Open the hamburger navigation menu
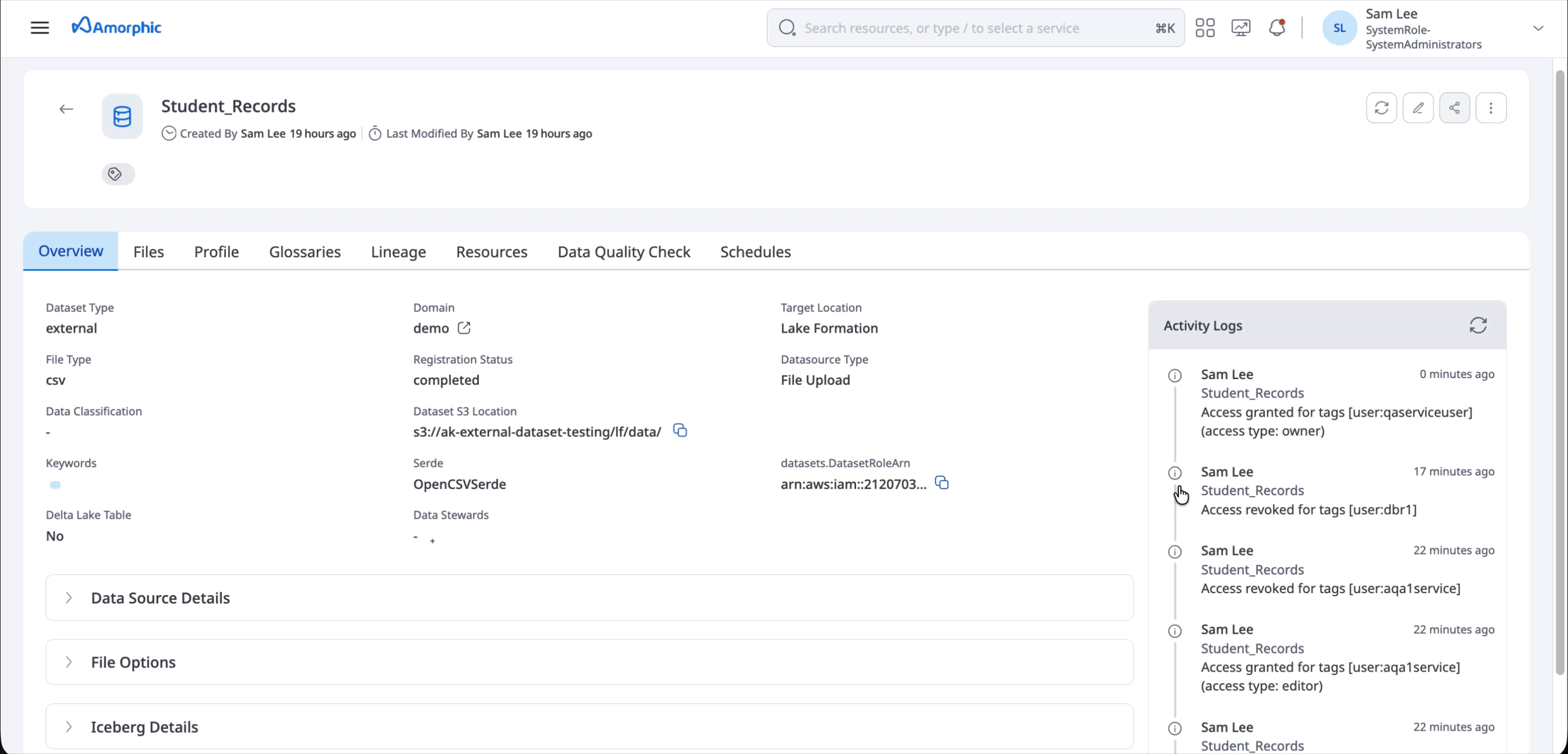The width and height of the screenshot is (1568, 754). pyautogui.click(x=39, y=27)
